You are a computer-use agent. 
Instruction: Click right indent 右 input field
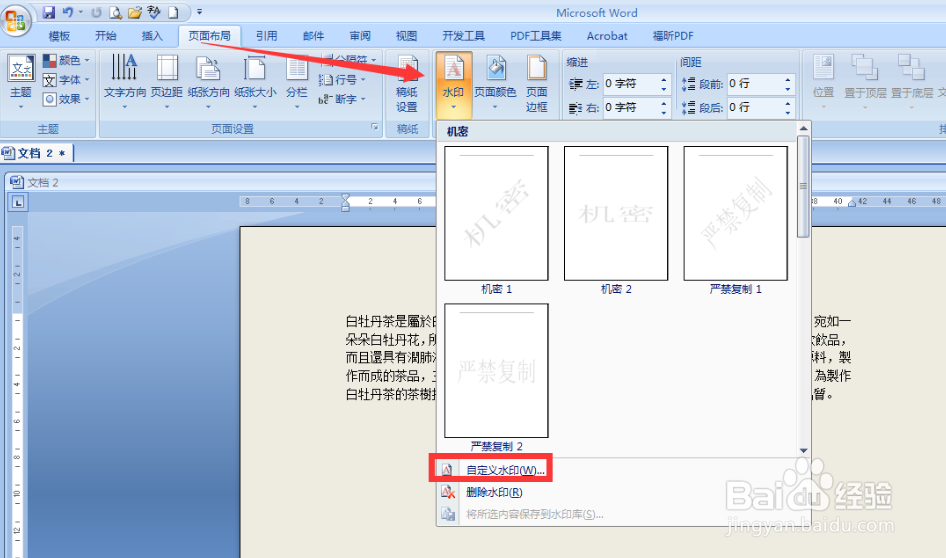tap(631, 107)
